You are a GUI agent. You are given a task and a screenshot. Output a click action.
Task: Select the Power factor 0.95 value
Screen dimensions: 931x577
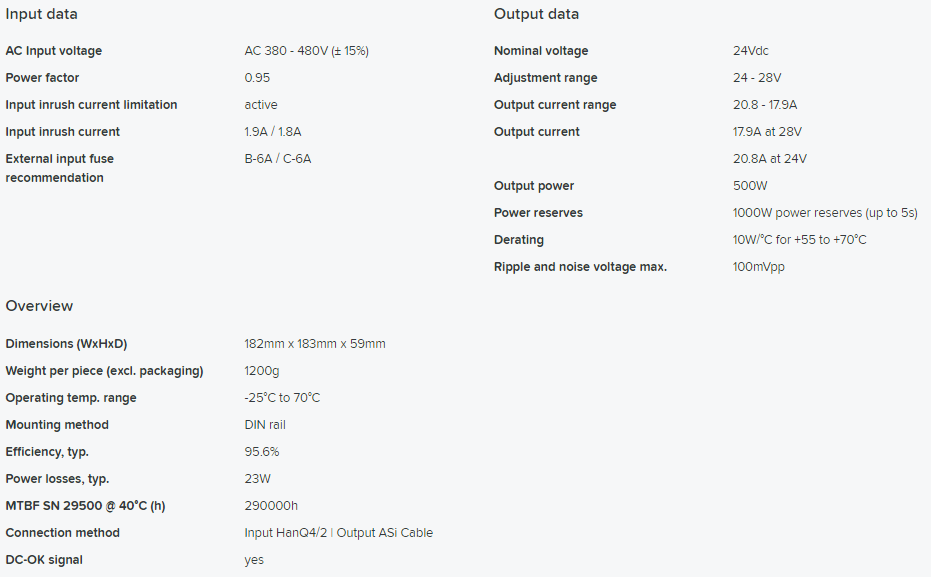[257, 78]
